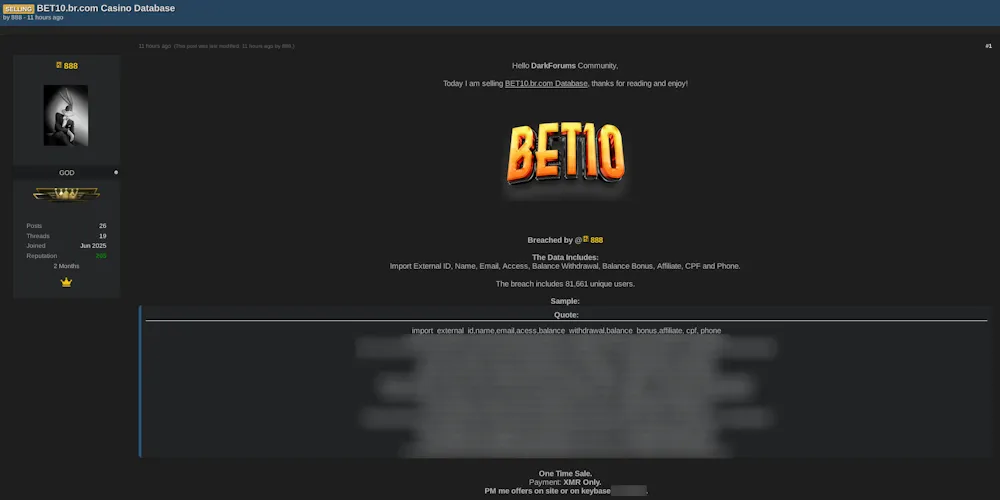Click the GOD user title label
This screenshot has width=1000, height=500.
pos(66,173)
